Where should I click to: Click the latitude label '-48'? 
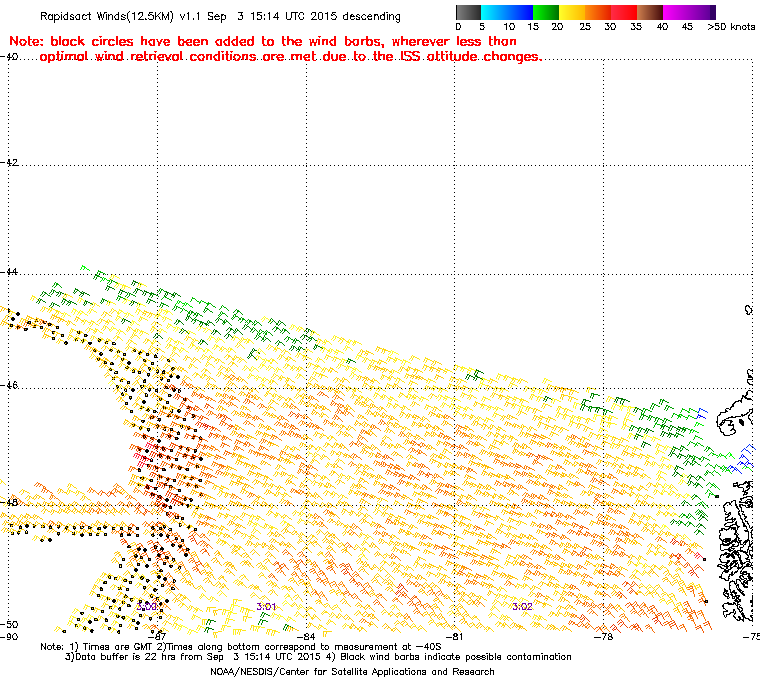point(9,502)
